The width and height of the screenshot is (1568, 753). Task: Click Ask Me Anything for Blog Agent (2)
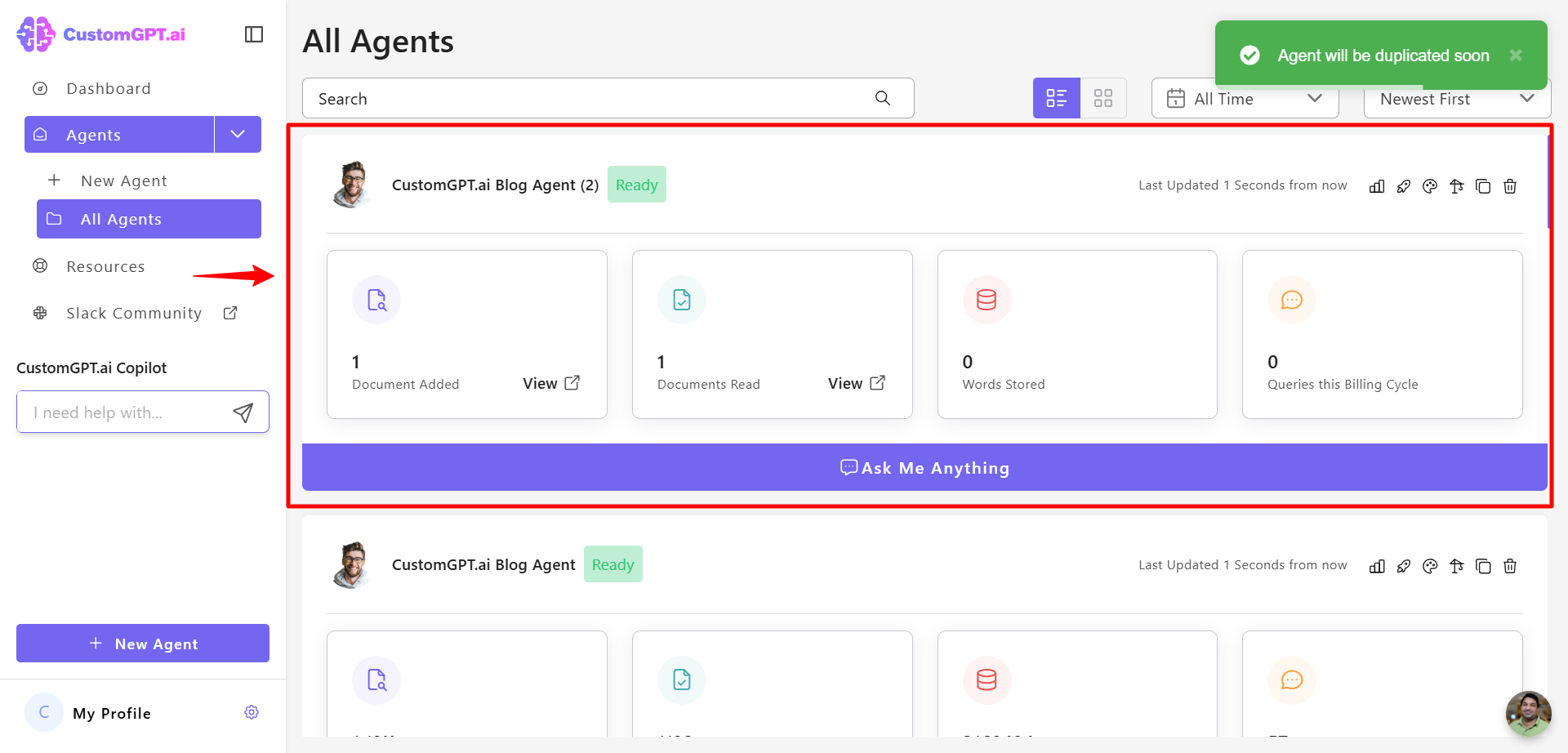[x=924, y=467]
